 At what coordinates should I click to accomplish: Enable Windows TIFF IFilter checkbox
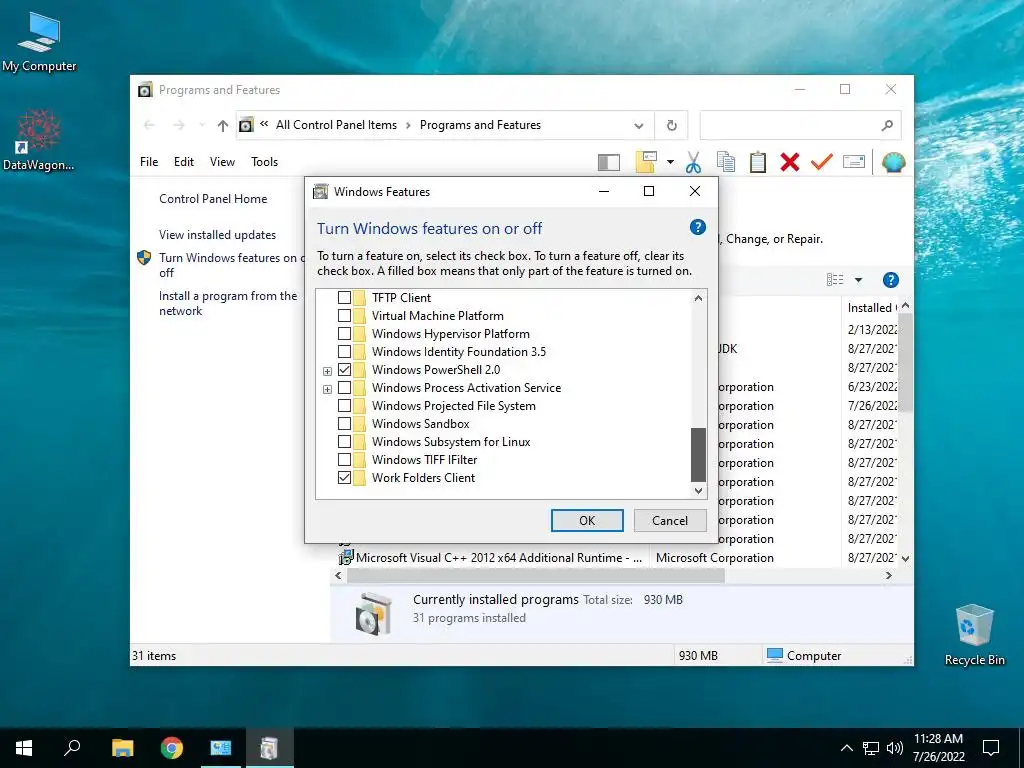click(344, 460)
